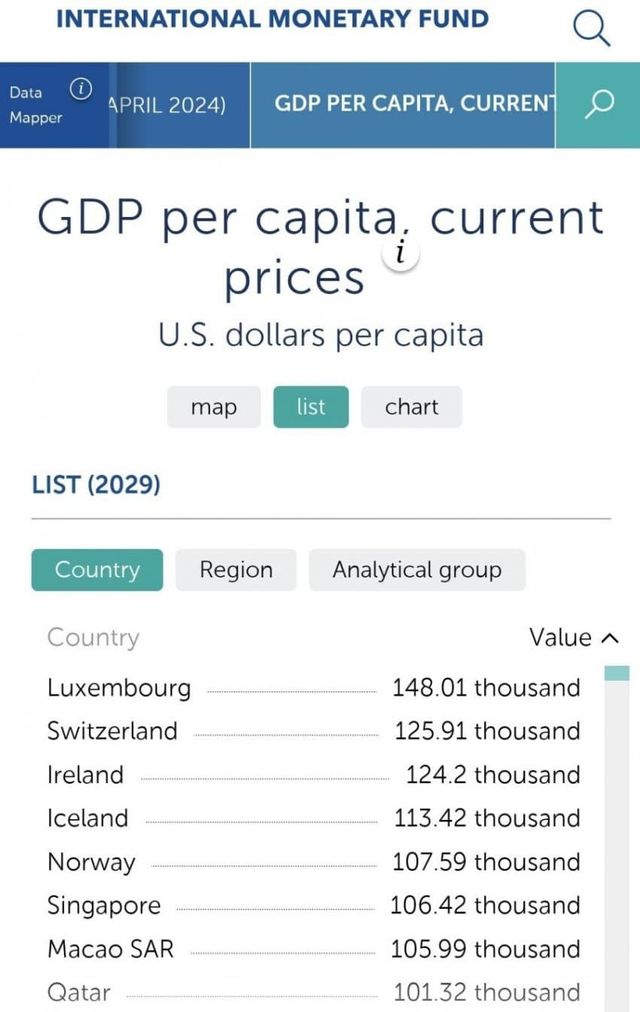
Task: Click the Data Mapper info icon
Action: (81, 89)
